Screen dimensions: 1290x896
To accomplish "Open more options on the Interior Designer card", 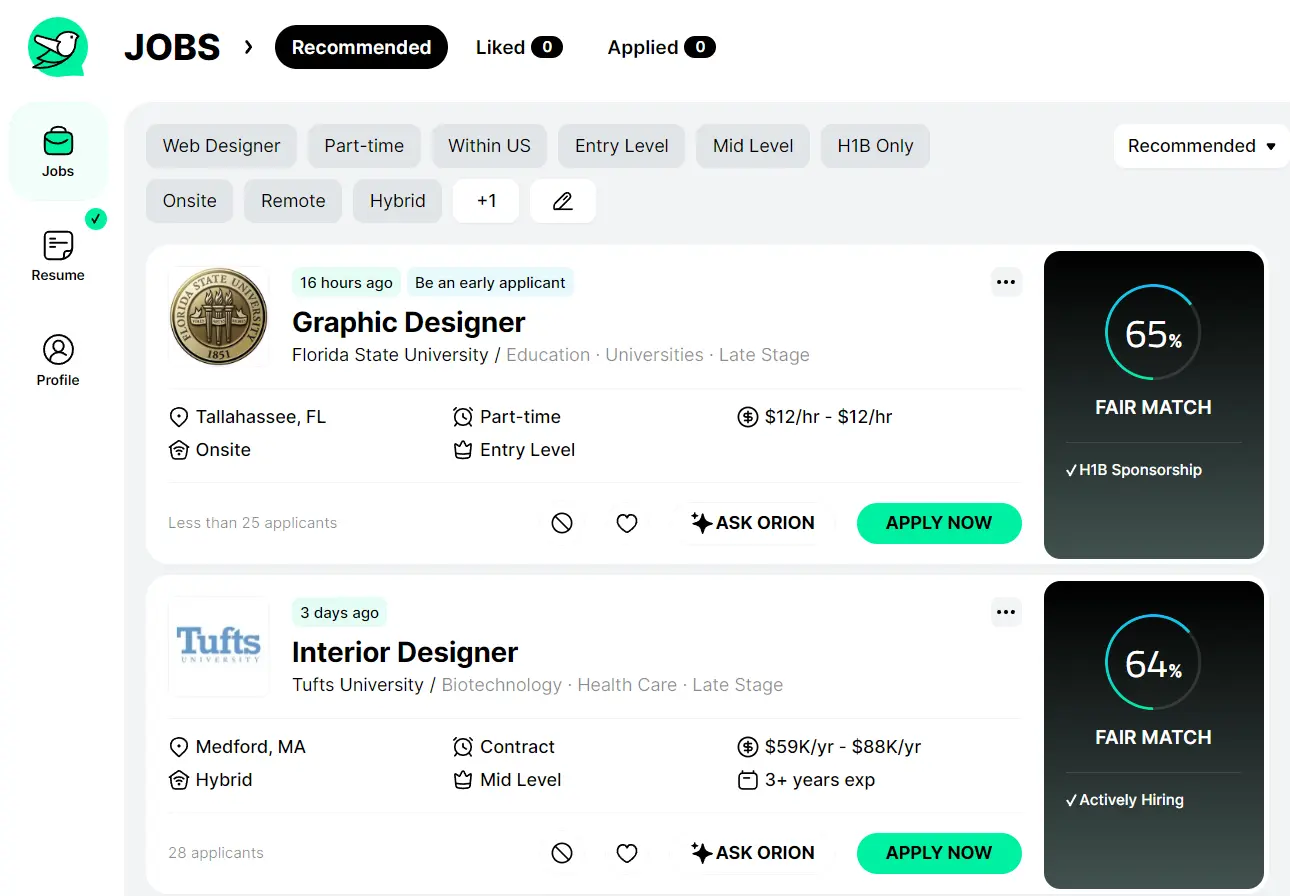I will (1006, 612).
